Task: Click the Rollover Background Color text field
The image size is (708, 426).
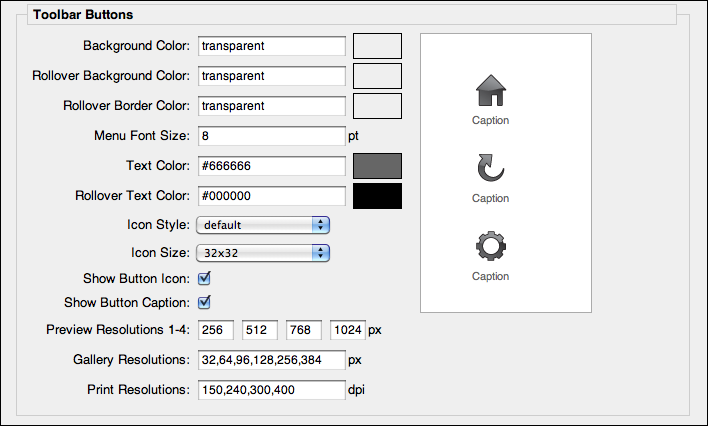Action: [x=272, y=76]
